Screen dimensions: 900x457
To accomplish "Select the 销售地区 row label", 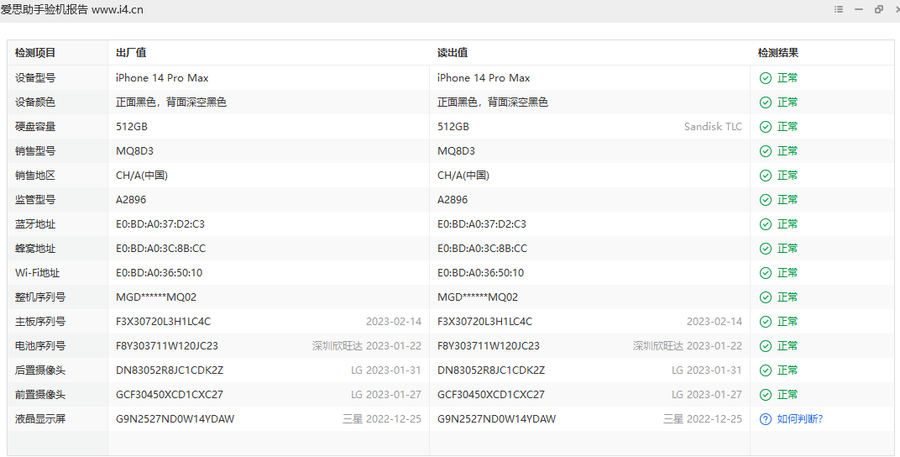I will point(35,176).
